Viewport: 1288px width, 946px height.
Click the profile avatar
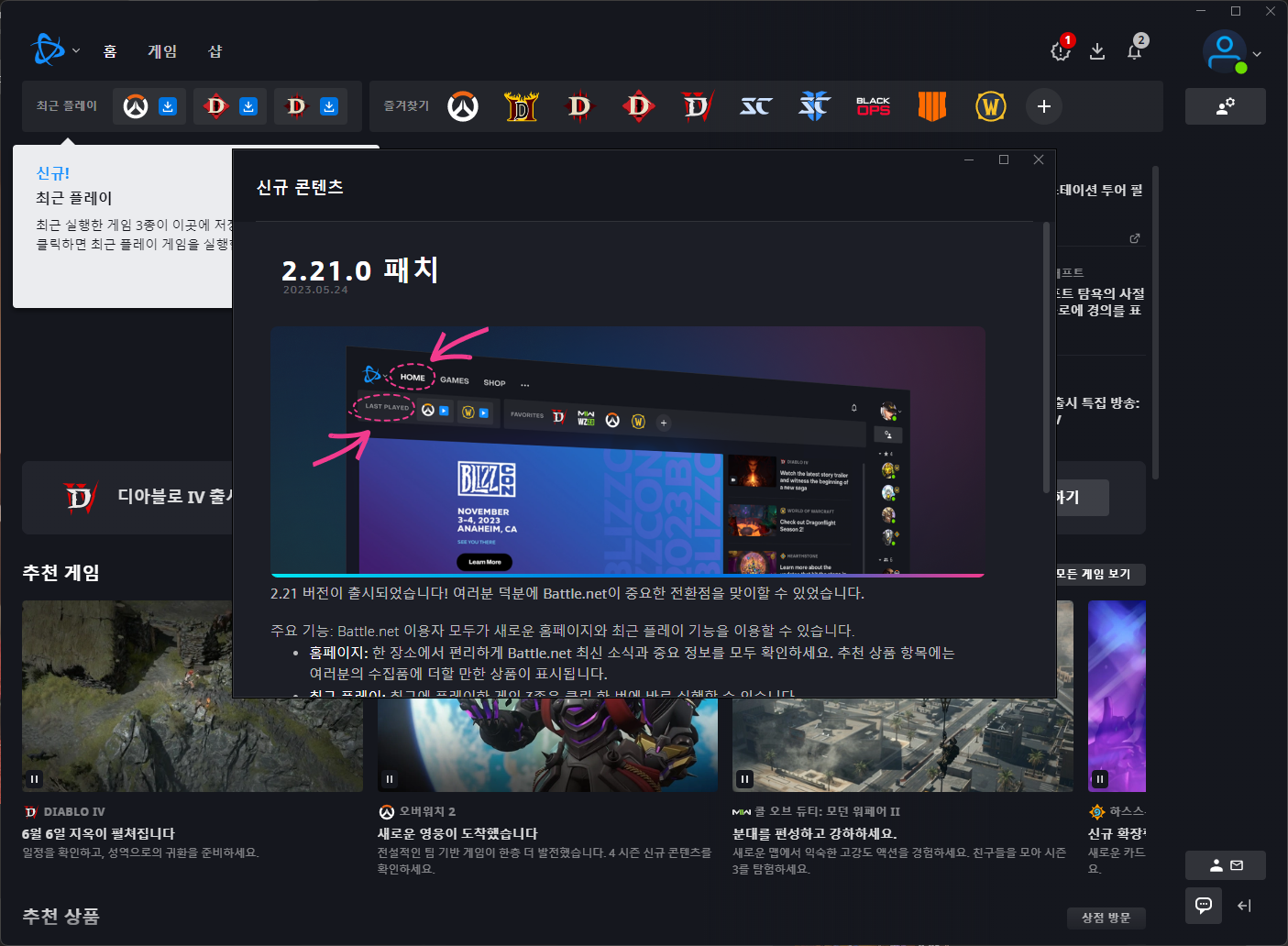(x=1225, y=52)
